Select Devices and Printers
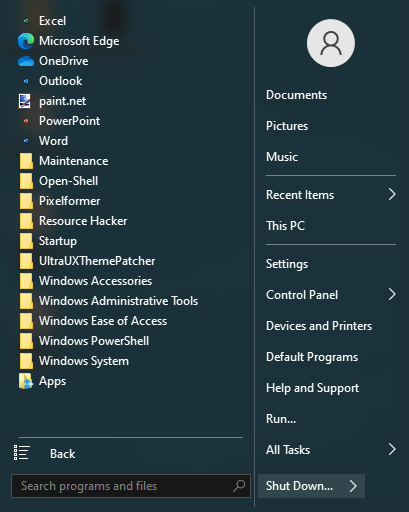This screenshot has height=512, width=409. pos(319,326)
